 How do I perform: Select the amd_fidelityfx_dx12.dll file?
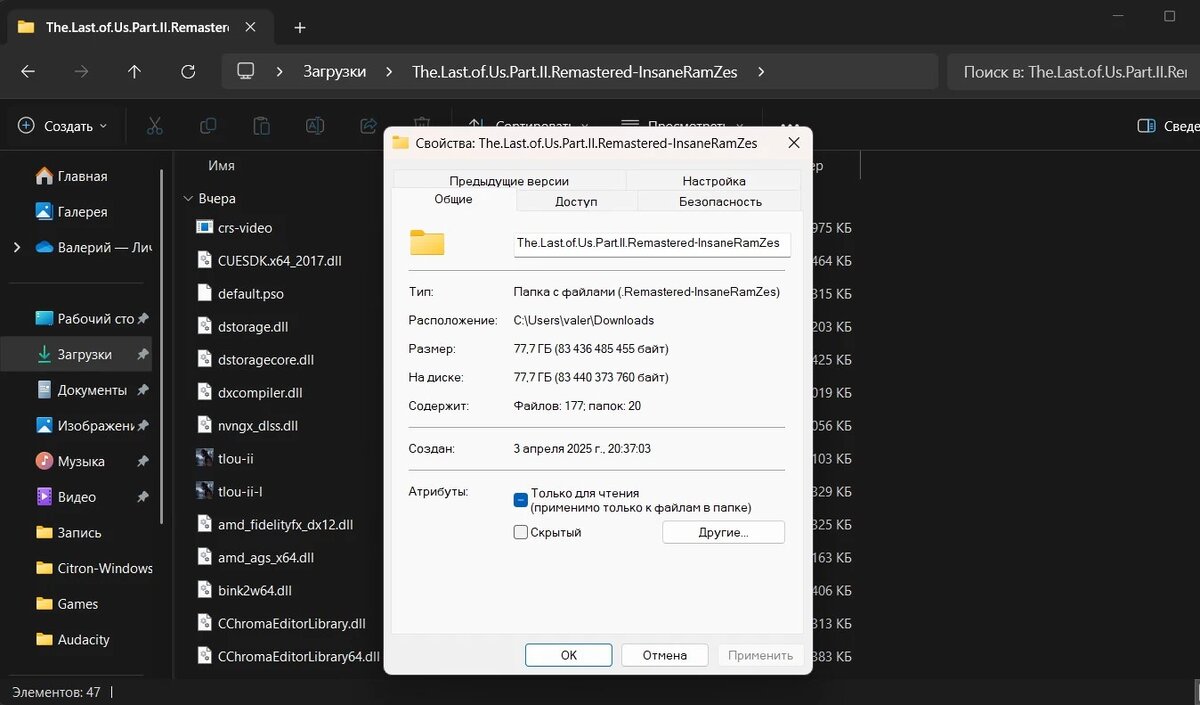(x=274, y=525)
